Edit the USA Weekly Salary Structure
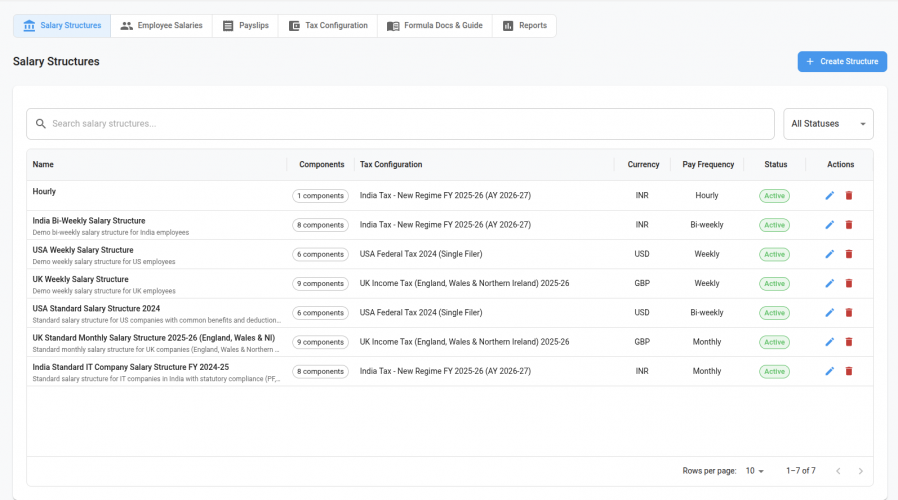Image resolution: width=898 pixels, height=500 pixels. [x=829, y=254]
